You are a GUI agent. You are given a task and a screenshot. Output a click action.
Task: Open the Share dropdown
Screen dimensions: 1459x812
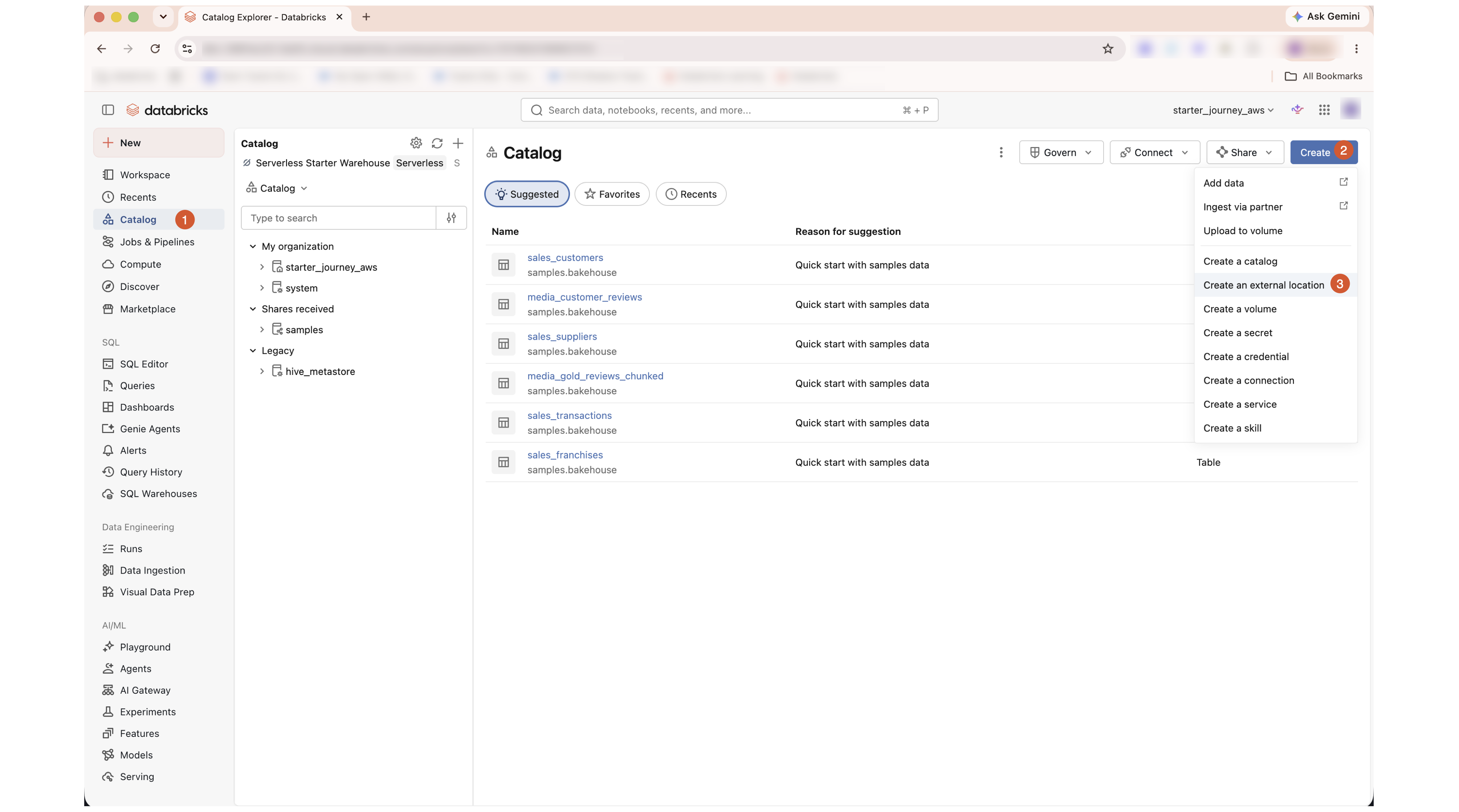[1244, 152]
